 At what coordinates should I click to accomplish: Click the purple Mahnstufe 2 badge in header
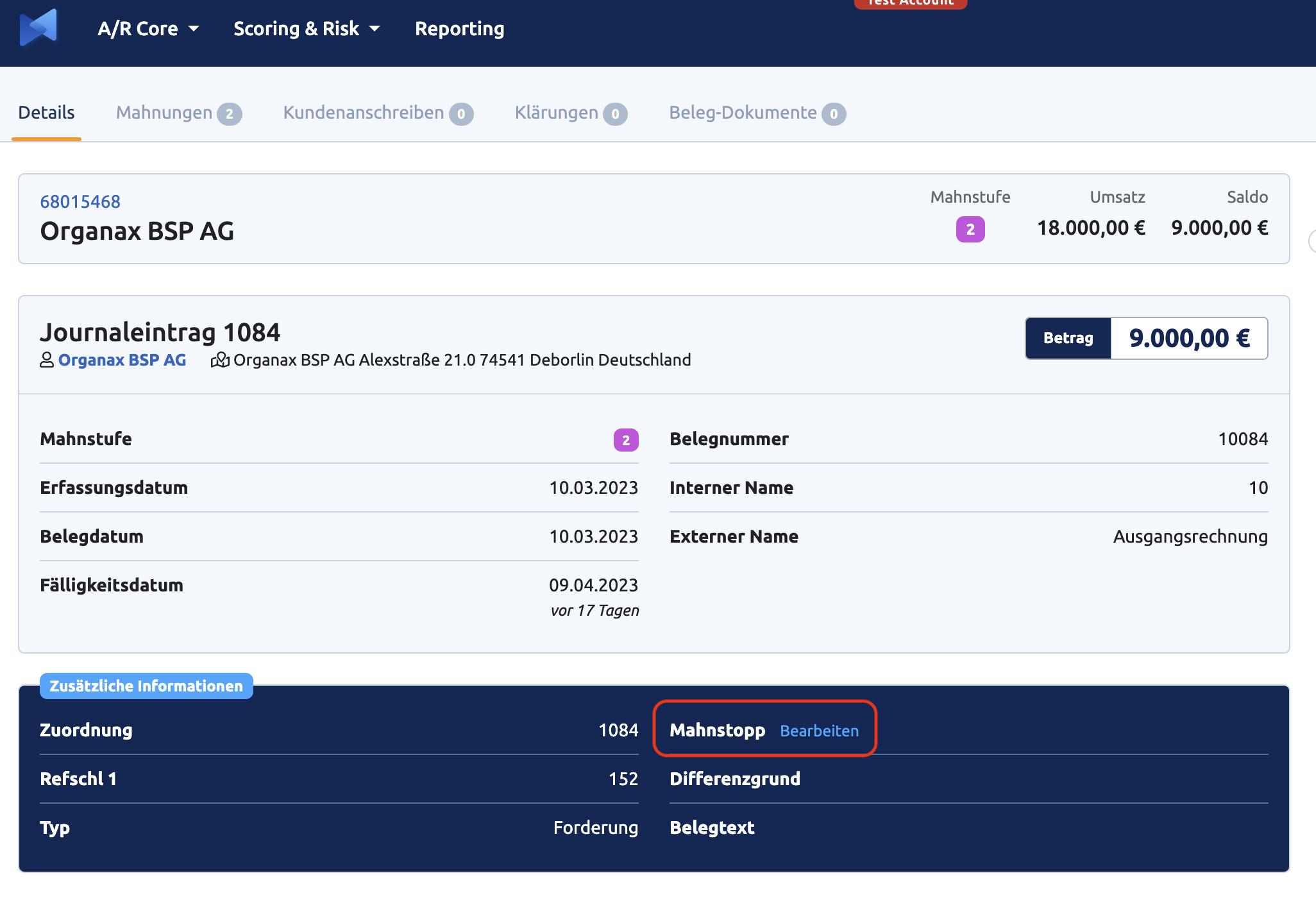pos(970,229)
